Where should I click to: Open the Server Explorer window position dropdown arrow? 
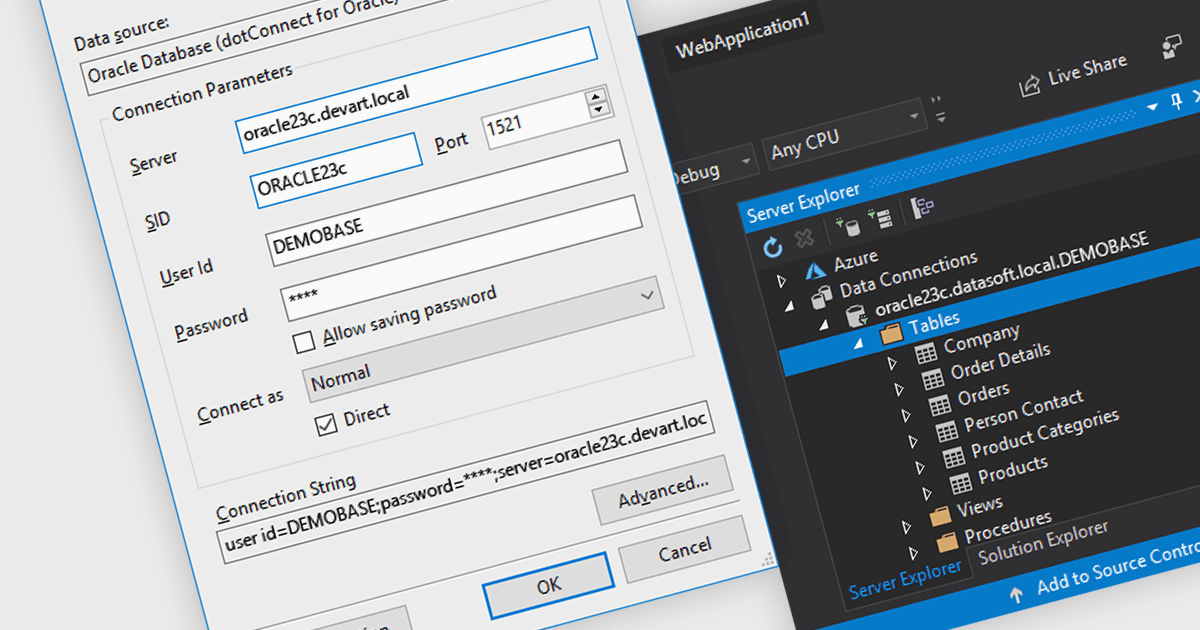point(1151,106)
